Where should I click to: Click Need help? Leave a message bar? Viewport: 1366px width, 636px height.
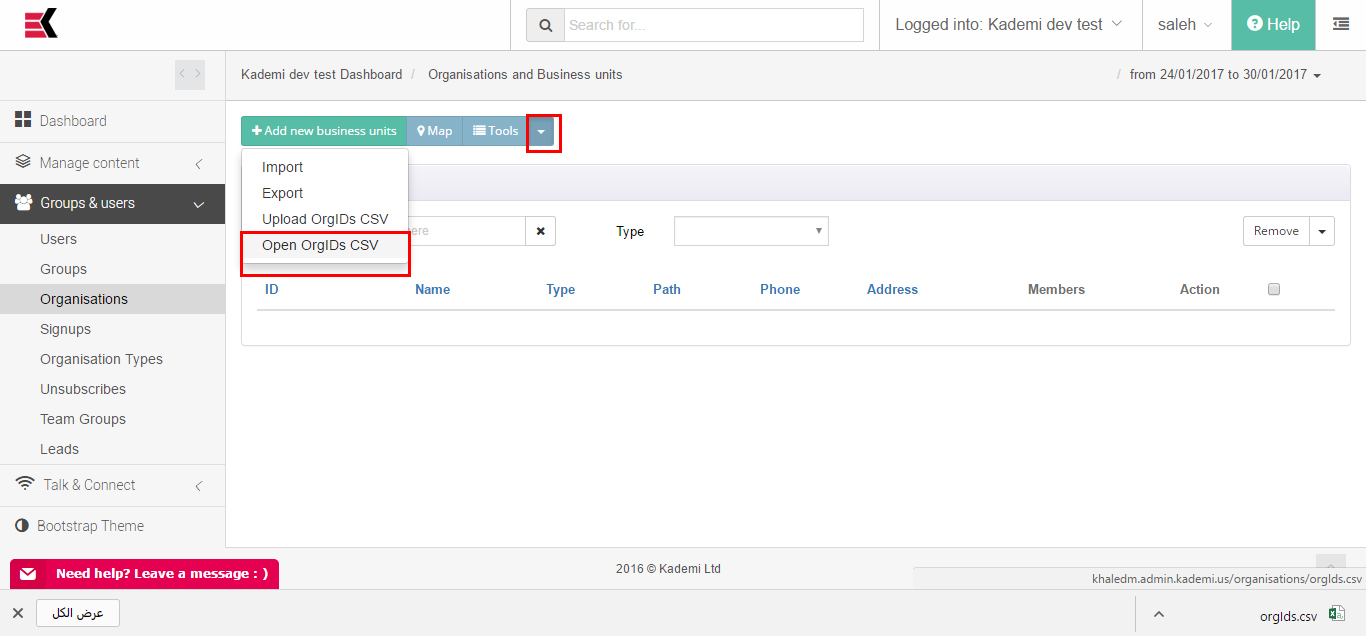tap(144, 574)
